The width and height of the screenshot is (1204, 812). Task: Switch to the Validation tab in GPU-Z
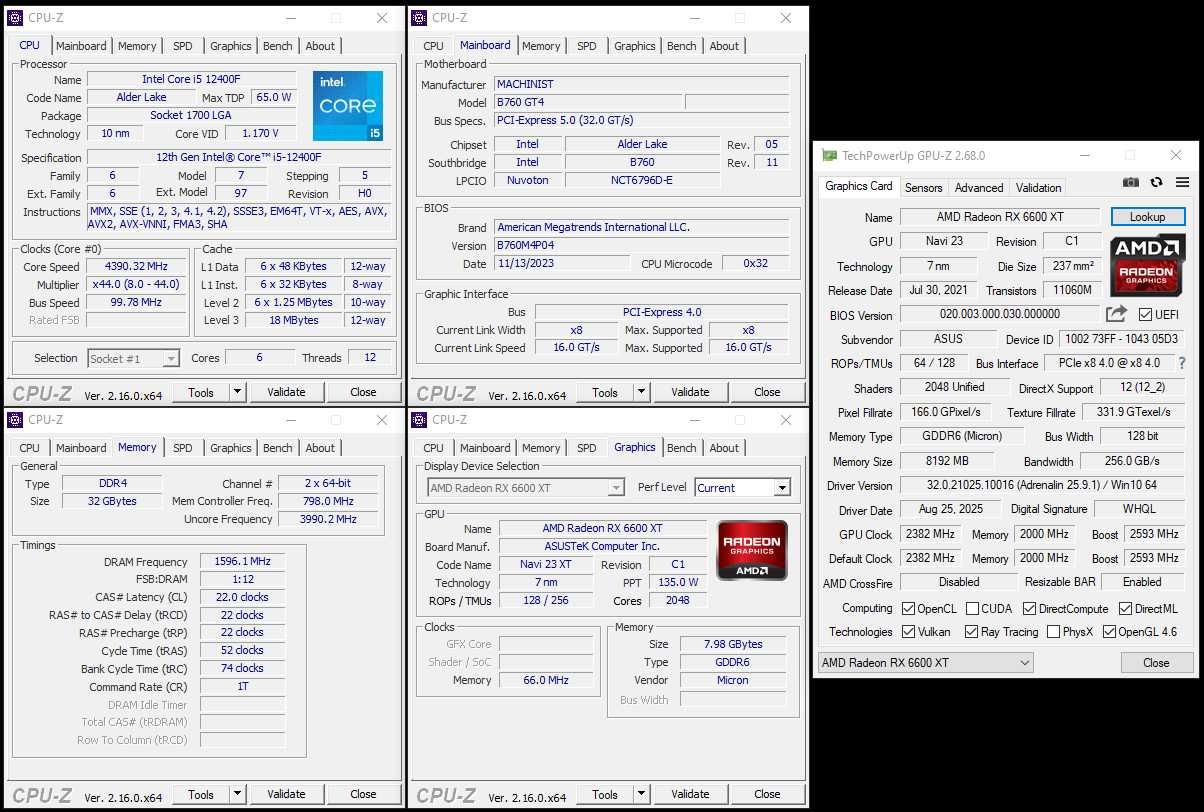click(1039, 187)
